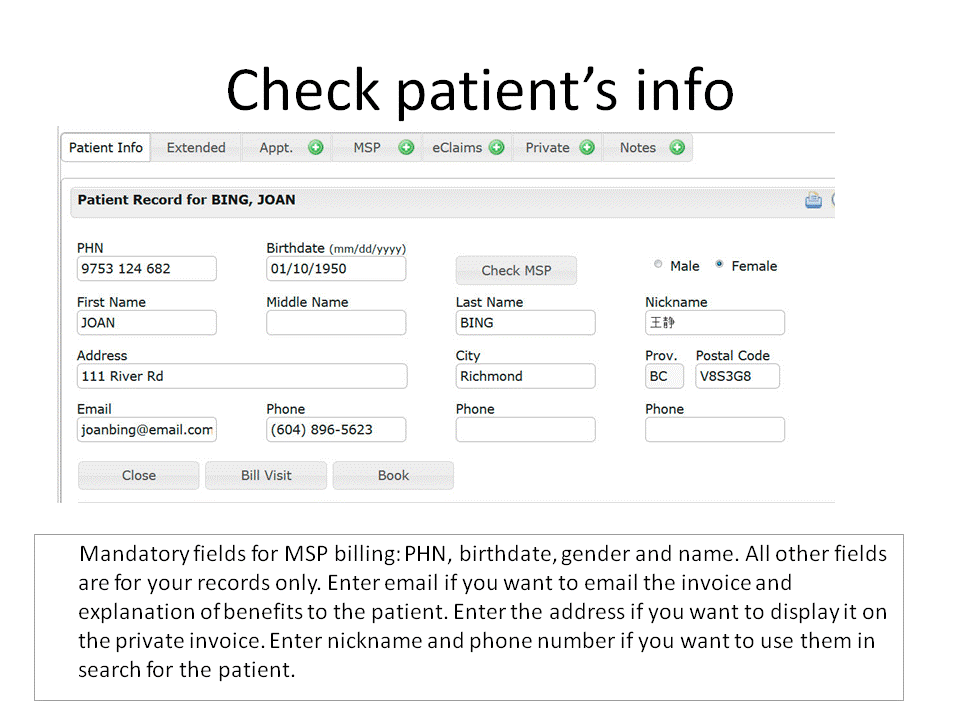Select the Male radio button

(x=658, y=265)
